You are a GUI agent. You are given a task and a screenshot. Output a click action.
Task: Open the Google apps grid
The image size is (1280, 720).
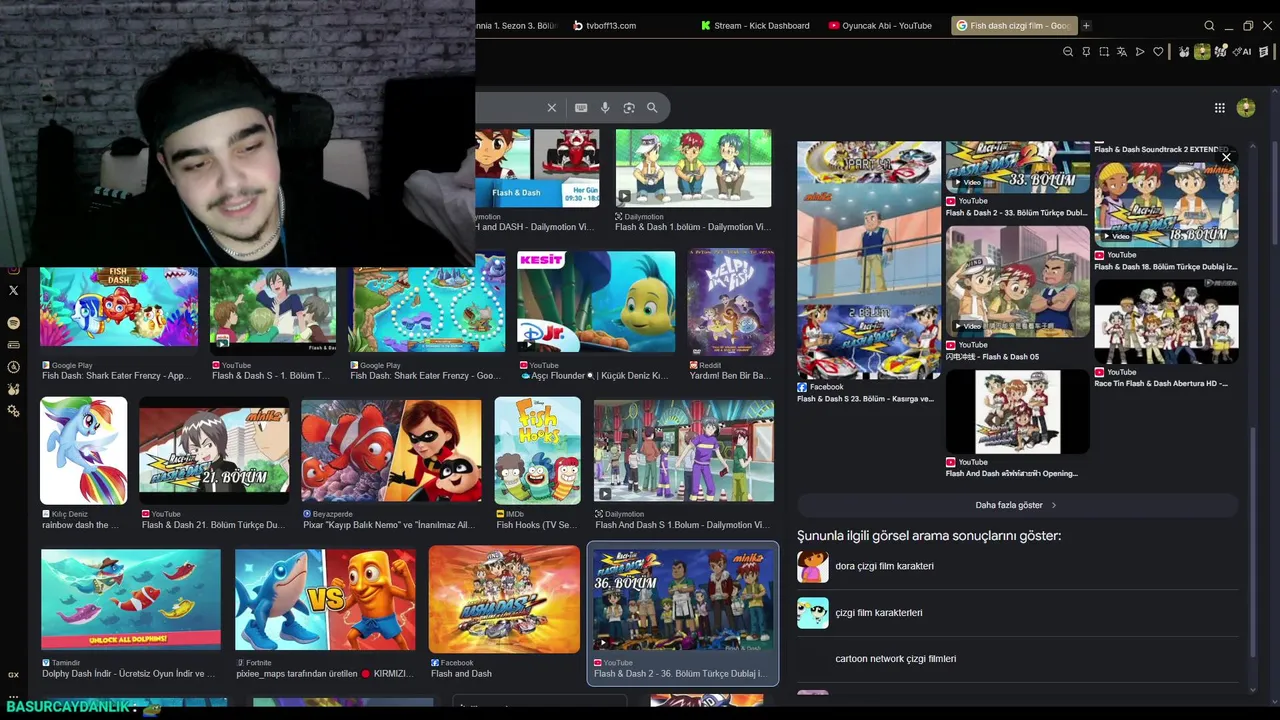pyautogui.click(x=1220, y=108)
